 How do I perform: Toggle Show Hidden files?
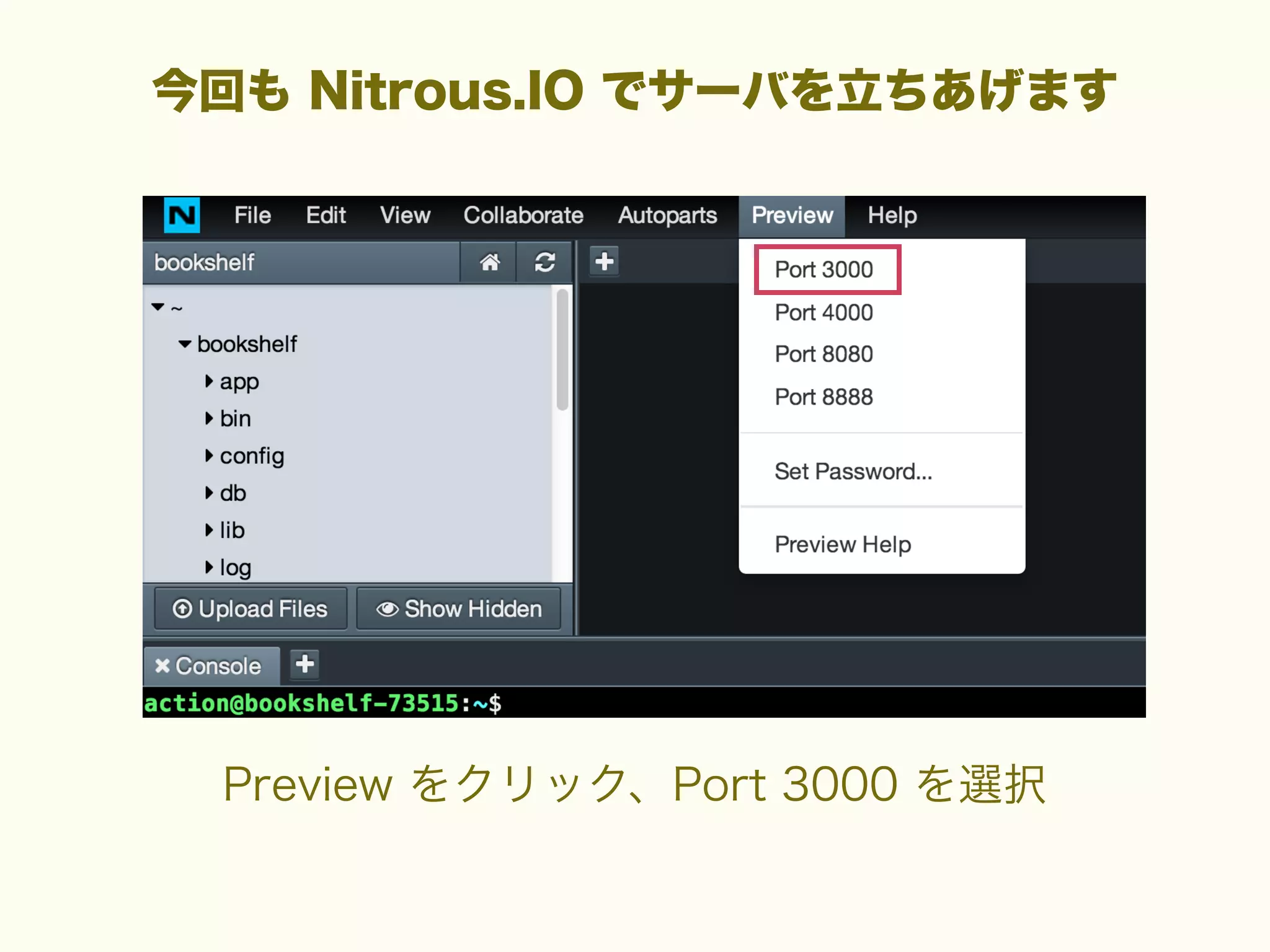(x=459, y=609)
